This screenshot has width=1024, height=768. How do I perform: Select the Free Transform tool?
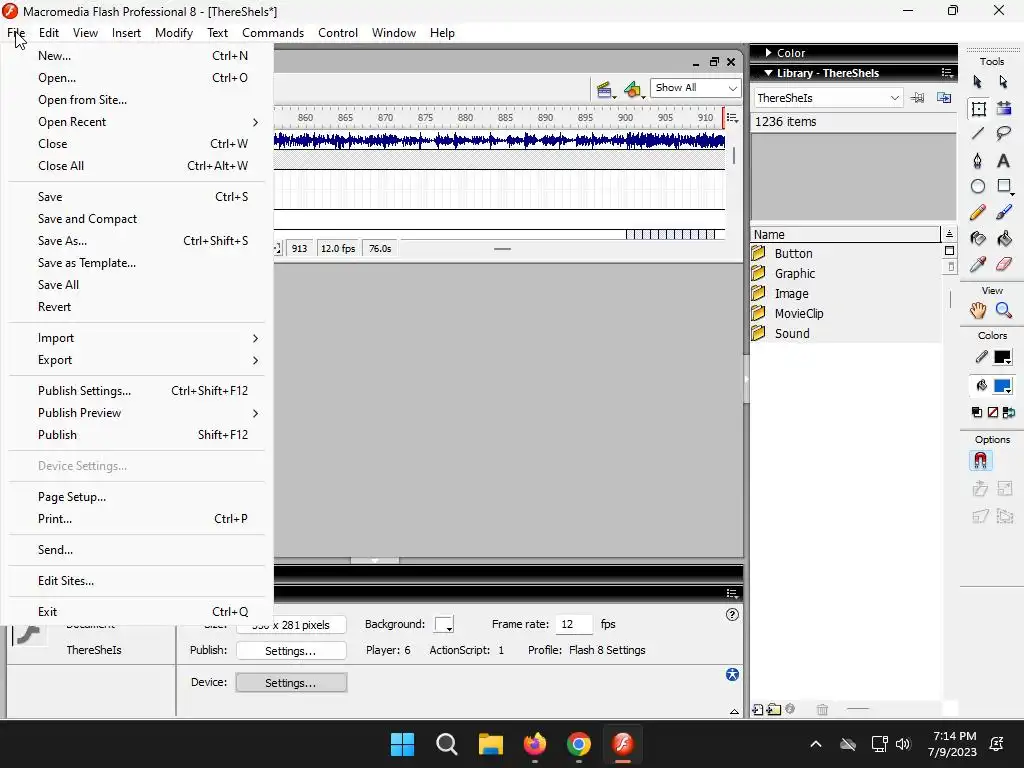978,108
